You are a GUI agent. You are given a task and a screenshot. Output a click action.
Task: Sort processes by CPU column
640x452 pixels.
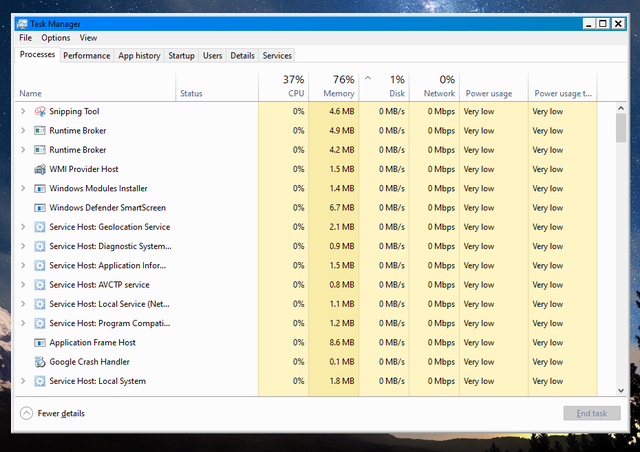284,87
